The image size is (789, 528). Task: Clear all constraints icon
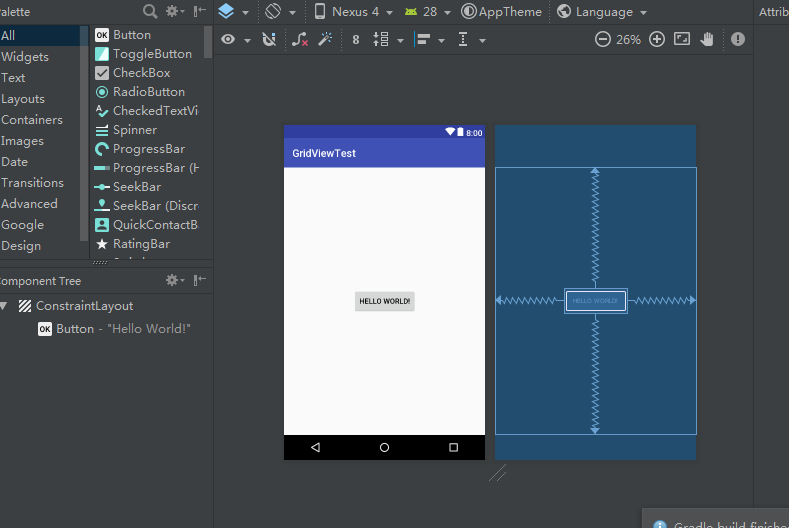click(x=300, y=39)
